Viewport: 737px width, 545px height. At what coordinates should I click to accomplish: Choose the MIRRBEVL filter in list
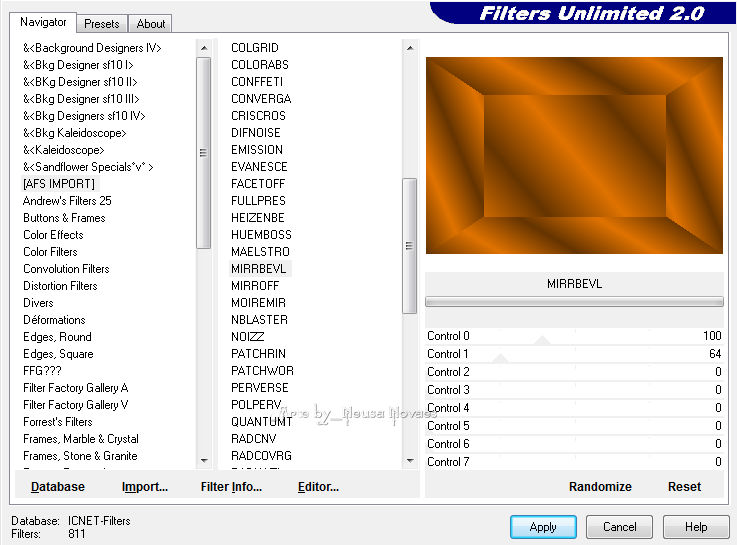click(259, 269)
